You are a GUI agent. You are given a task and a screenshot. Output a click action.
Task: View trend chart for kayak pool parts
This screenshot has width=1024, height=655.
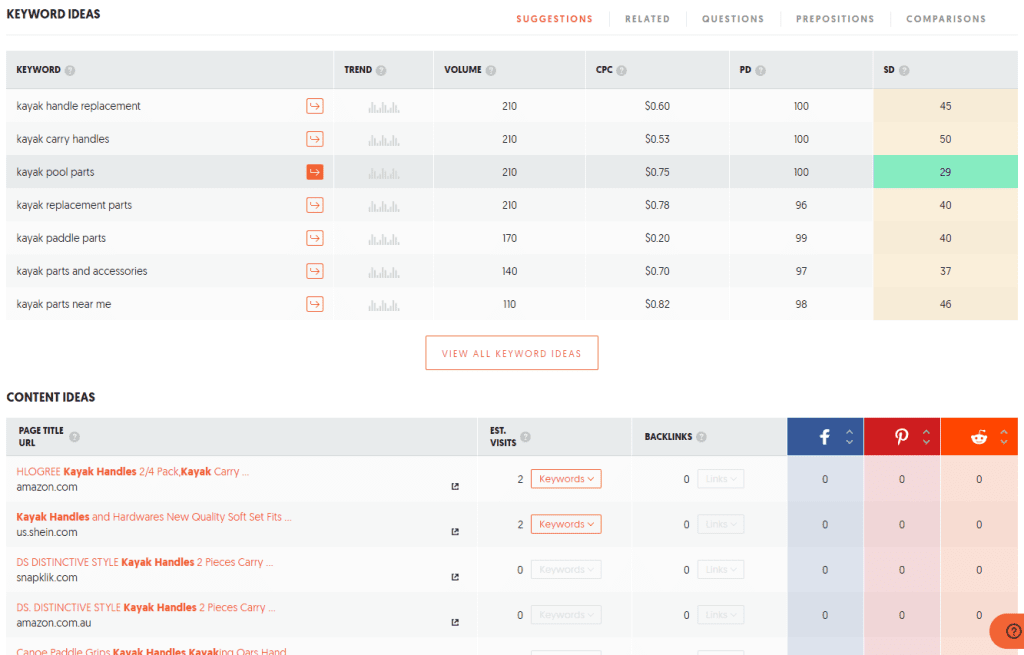[x=384, y=173]
